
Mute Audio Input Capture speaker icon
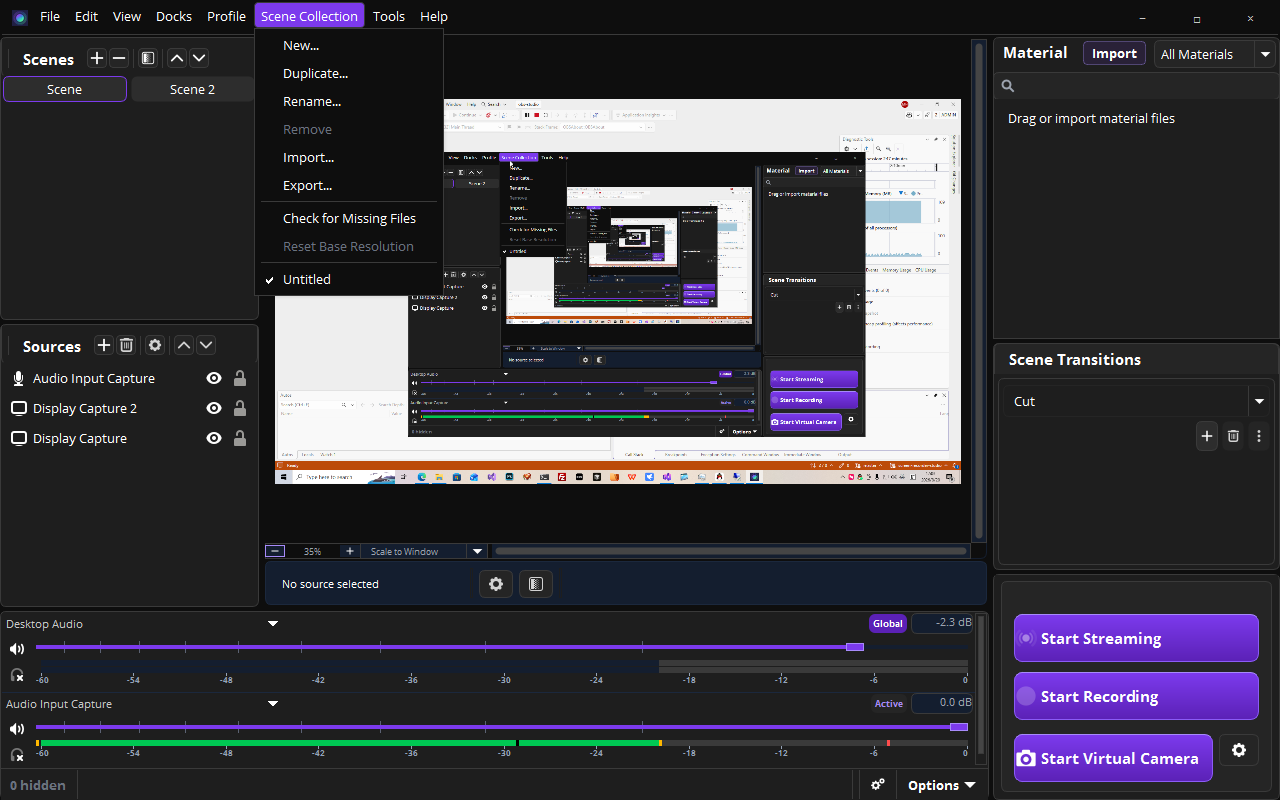[17, 728]
